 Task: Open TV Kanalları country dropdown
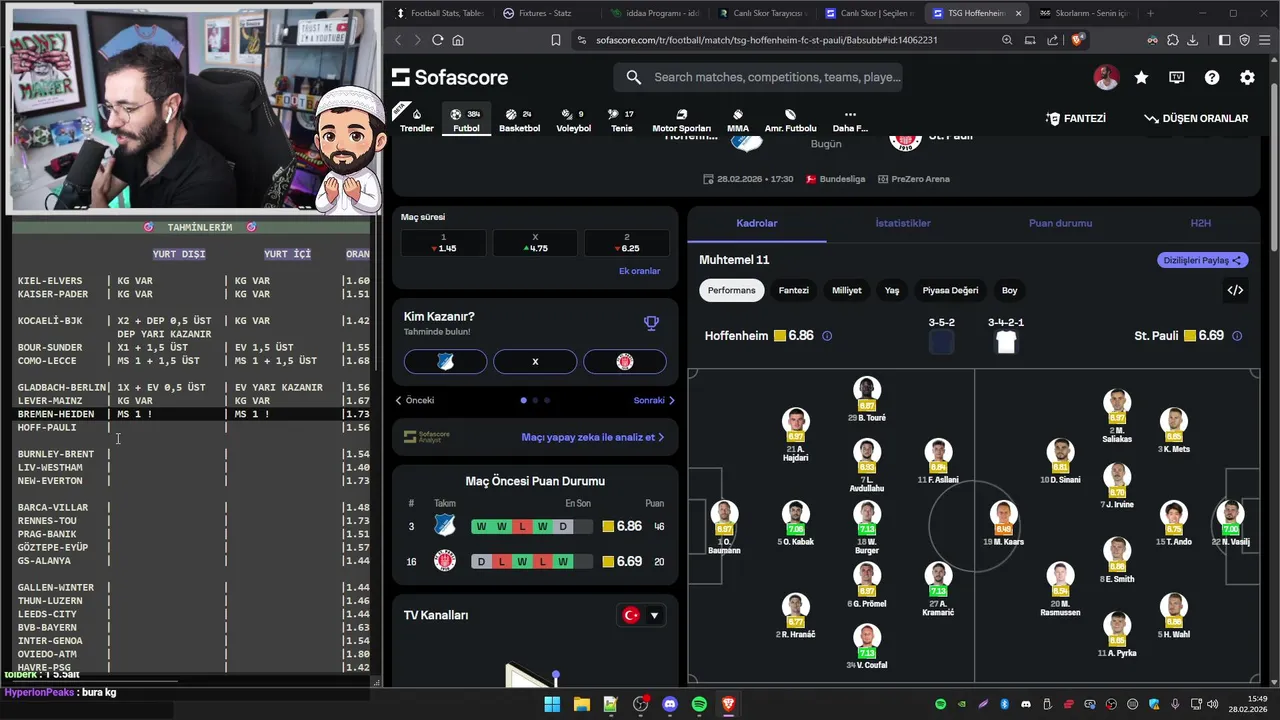tap(642, 615)
